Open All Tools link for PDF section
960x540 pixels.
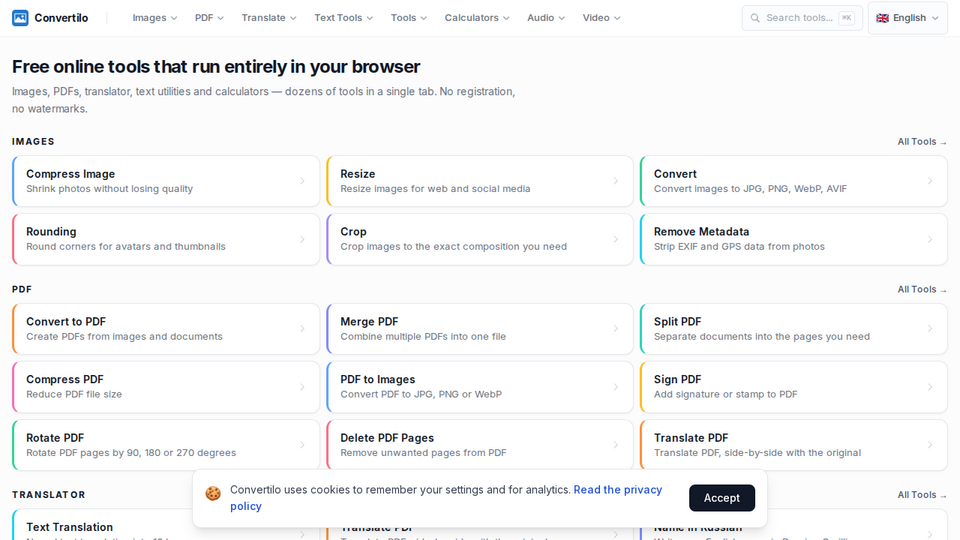point(922,289)
